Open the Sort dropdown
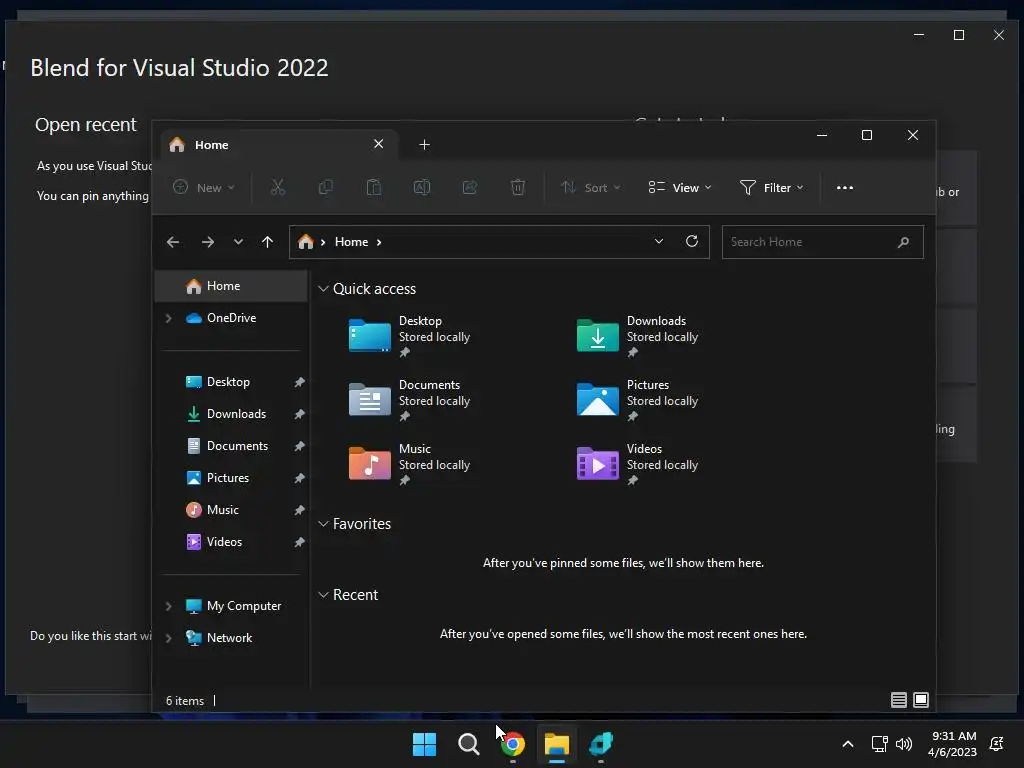The image size is (1024, 768). click(590, 187)
